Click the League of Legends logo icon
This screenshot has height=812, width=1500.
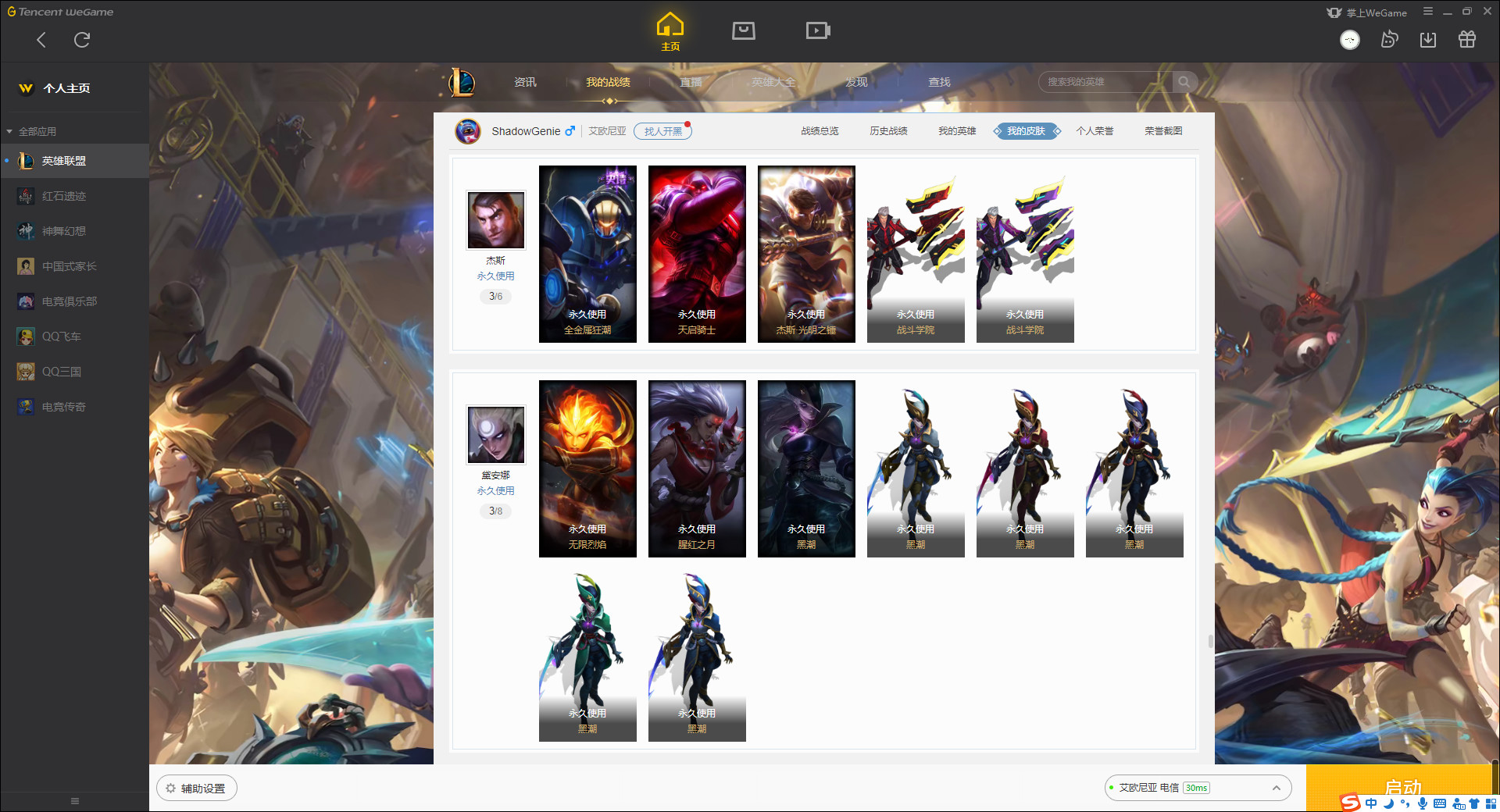click(x=462, y=82)
